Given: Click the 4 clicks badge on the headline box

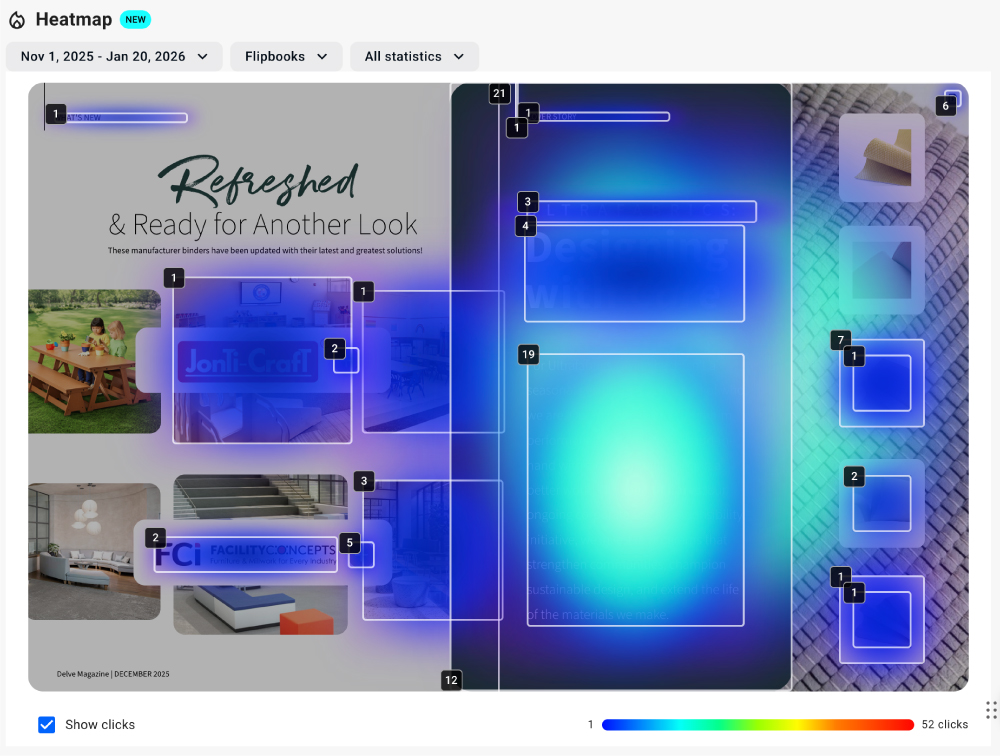Looking at the screenshot, I should (526, 226).
